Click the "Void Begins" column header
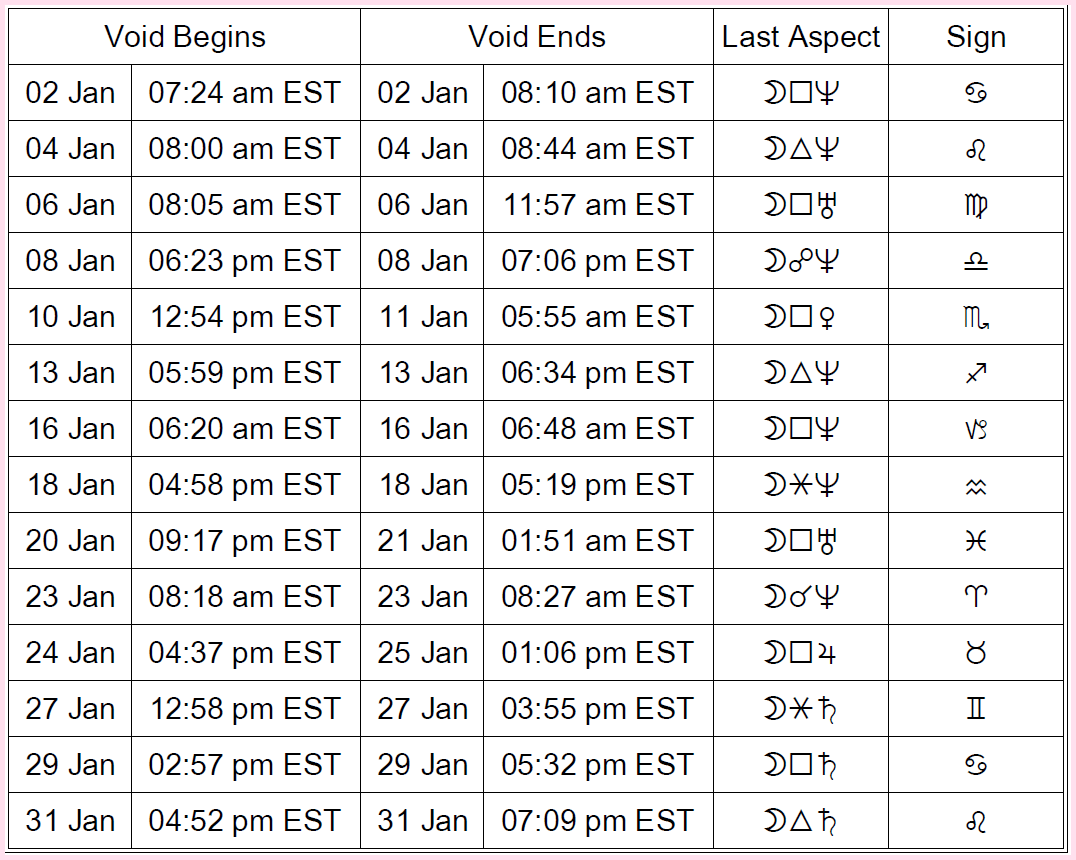 pyautogui.click(x=185, y=37)
